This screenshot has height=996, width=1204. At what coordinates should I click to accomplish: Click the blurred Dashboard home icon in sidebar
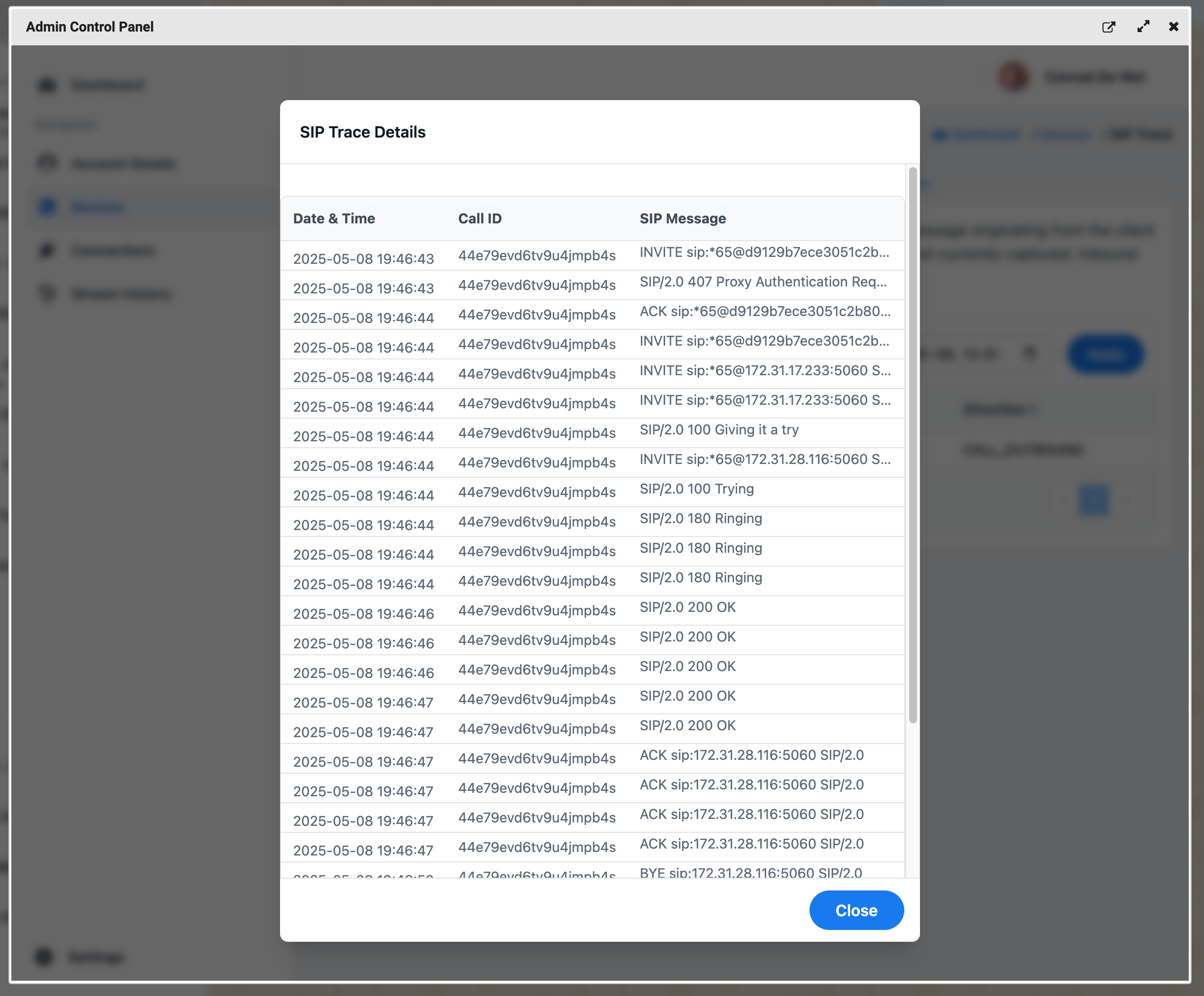(47, 85)
